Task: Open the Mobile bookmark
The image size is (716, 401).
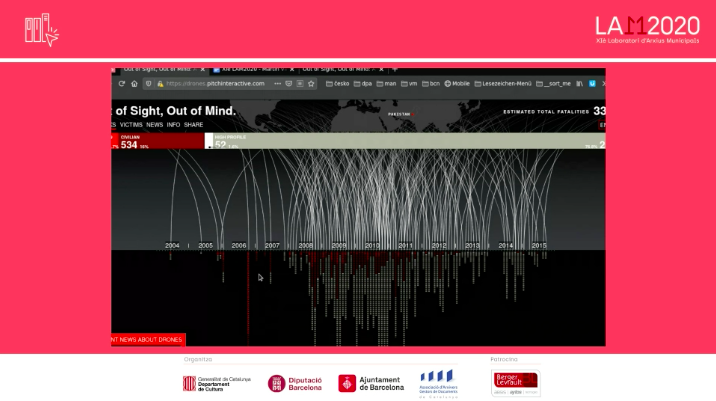Action: [457, 84]
